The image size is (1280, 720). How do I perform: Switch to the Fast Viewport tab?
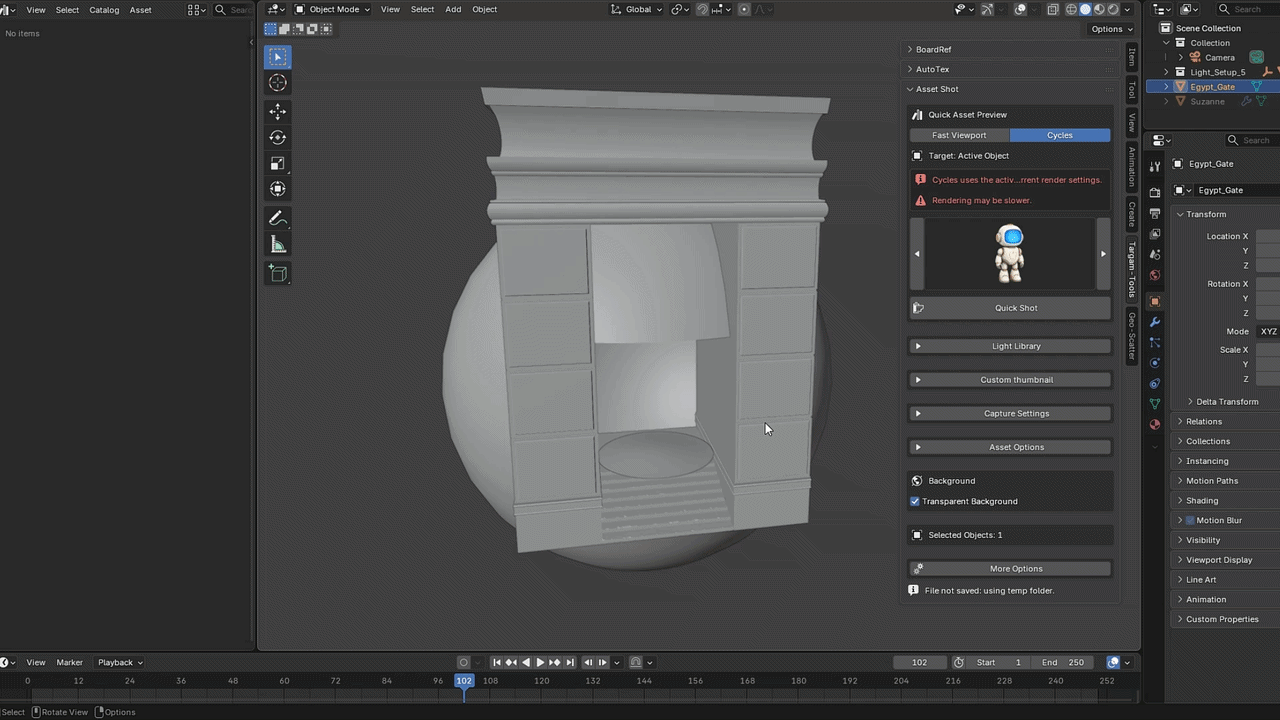(x=959, y=135)
